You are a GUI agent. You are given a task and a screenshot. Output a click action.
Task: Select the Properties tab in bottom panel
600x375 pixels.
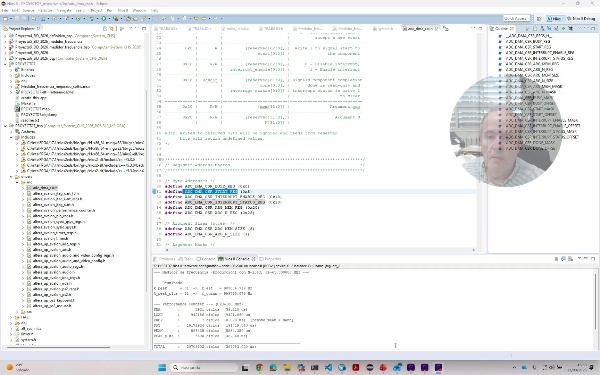[x=270, y=259]
